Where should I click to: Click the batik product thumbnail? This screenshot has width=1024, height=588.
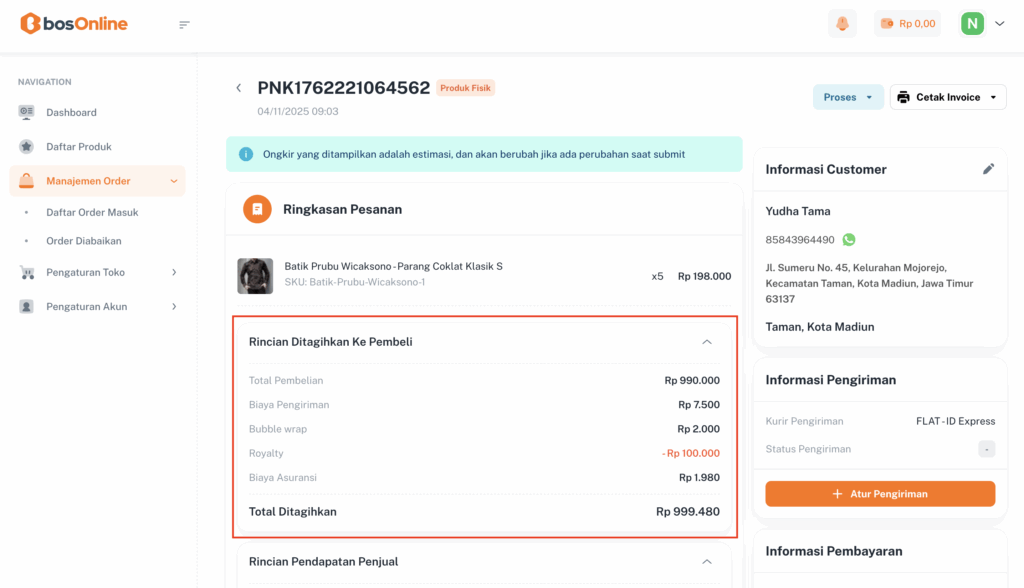coord(255,276)
